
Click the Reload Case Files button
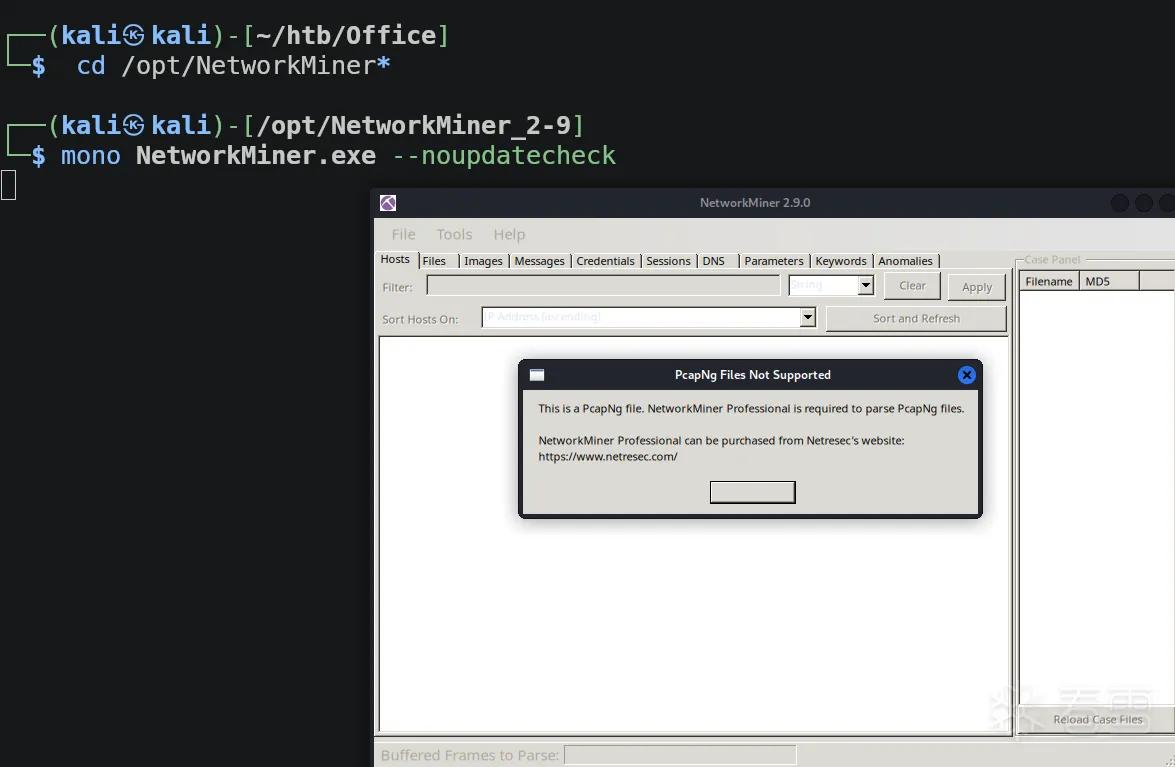point(1098,720)
